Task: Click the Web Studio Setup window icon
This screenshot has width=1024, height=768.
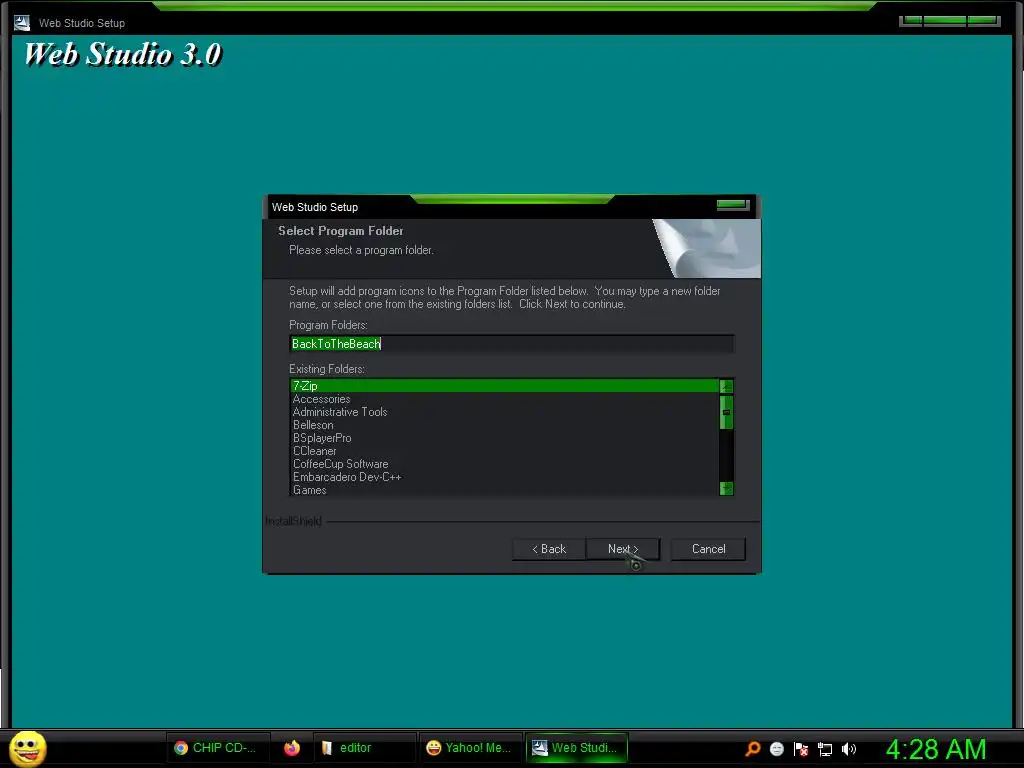Action: [22, 23]
